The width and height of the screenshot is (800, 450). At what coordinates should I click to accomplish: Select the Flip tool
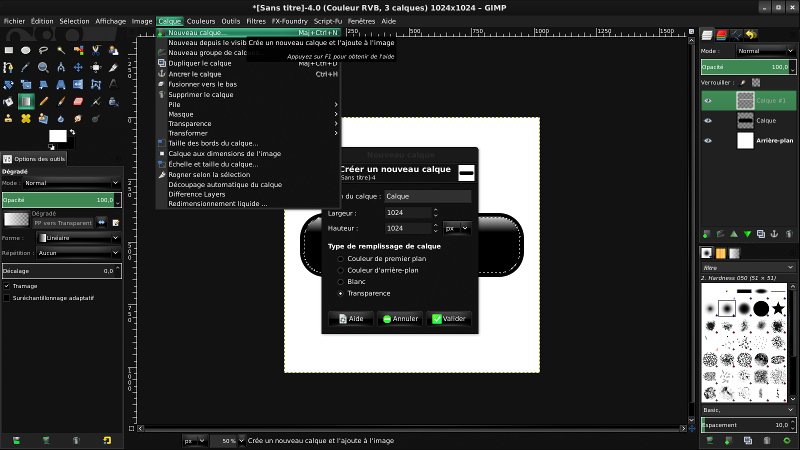pyautogui.click(x=78, y=84)
